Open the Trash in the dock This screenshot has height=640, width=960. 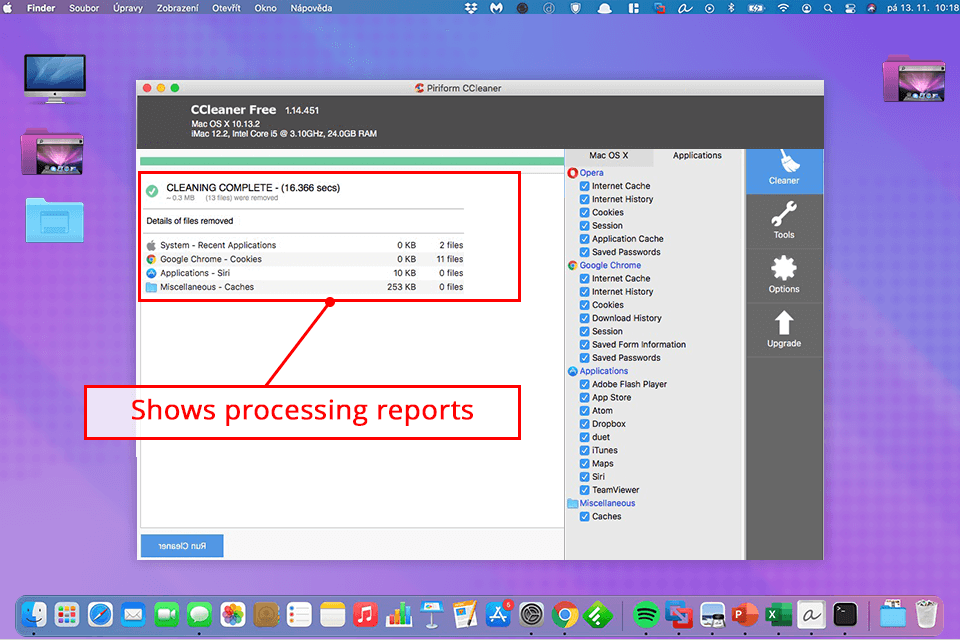tap(926, 614)
